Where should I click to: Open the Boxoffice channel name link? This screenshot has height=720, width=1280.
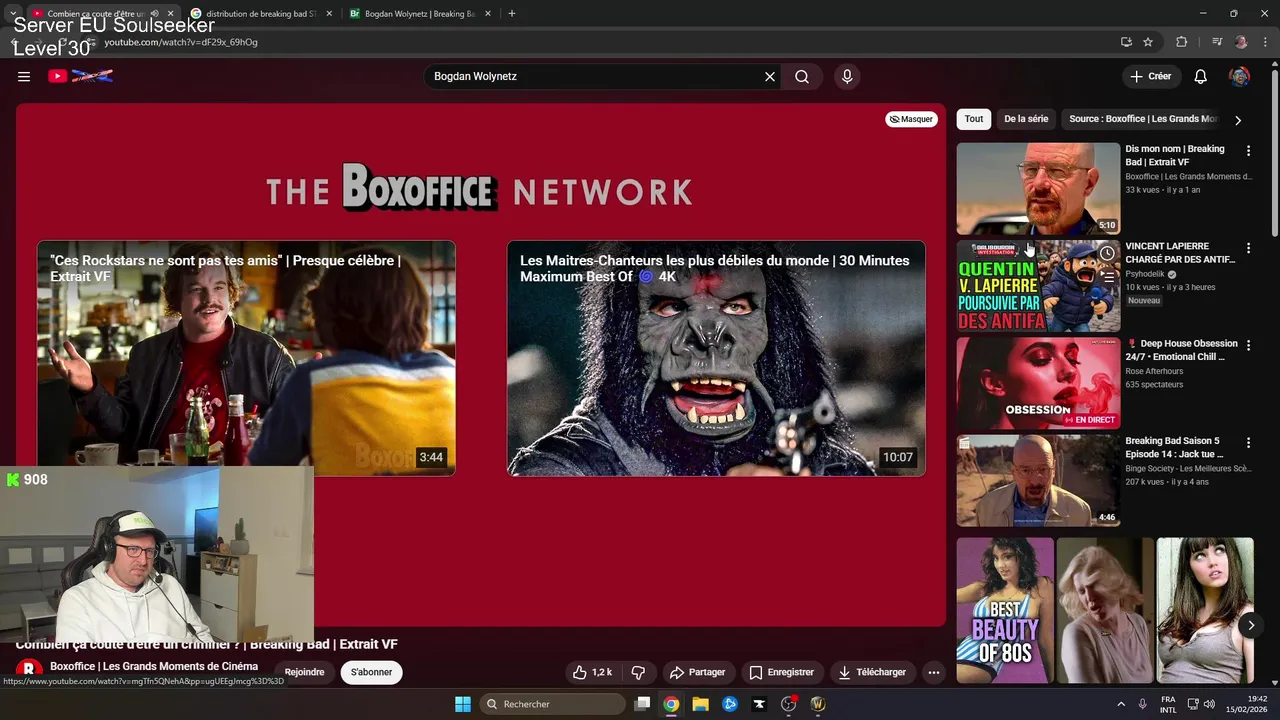154,666
